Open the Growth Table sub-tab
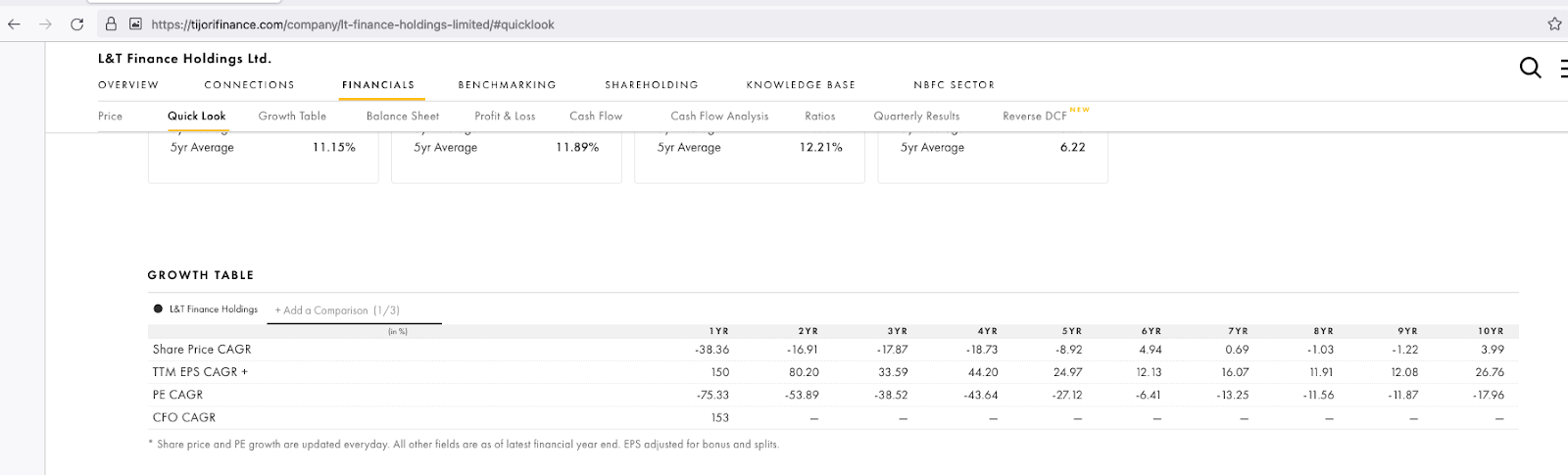Image resolution: width=1568 pixels, height=475 pixels. (x=292, y=116)
